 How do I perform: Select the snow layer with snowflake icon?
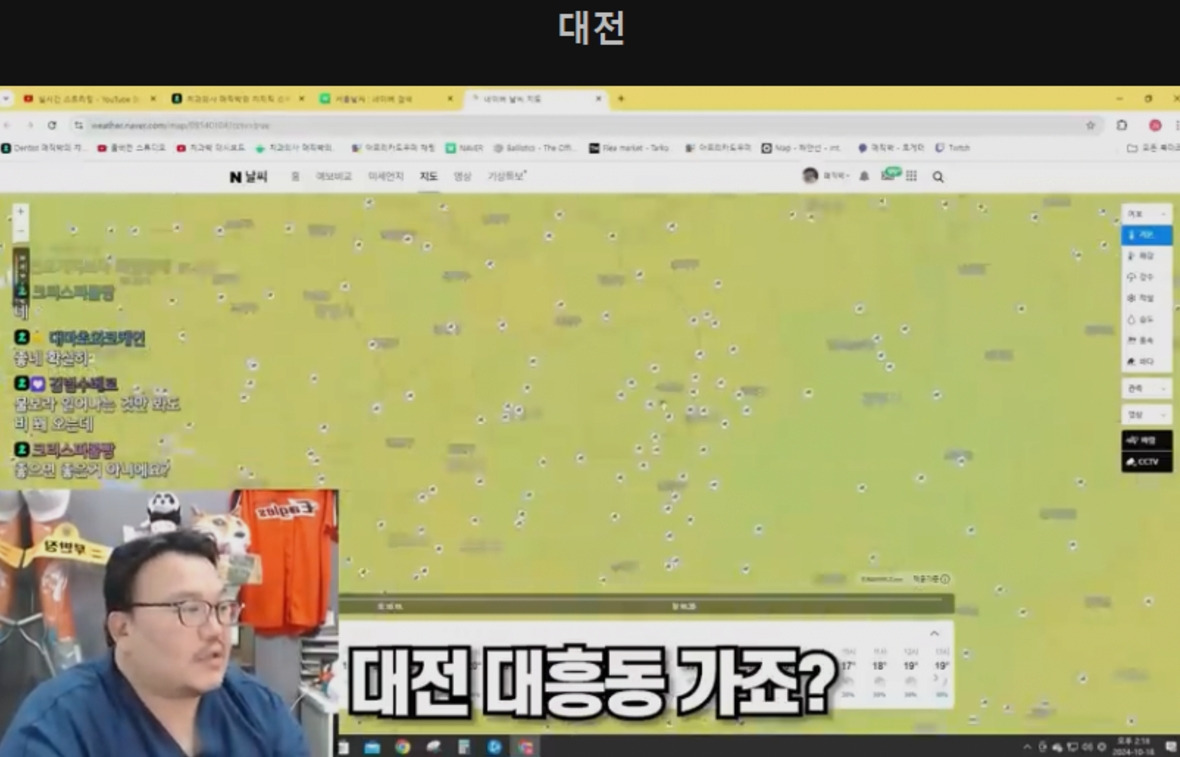pyautogui.click(x=1146, y=298)
